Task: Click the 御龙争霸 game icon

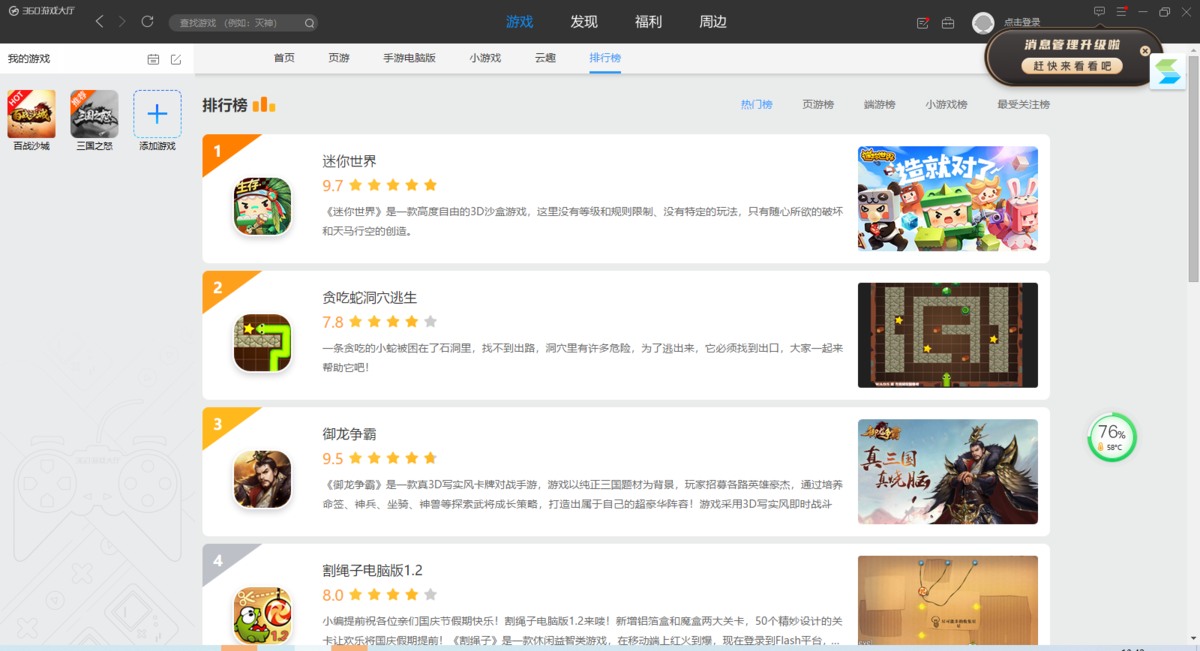Action: pos(263,479)
